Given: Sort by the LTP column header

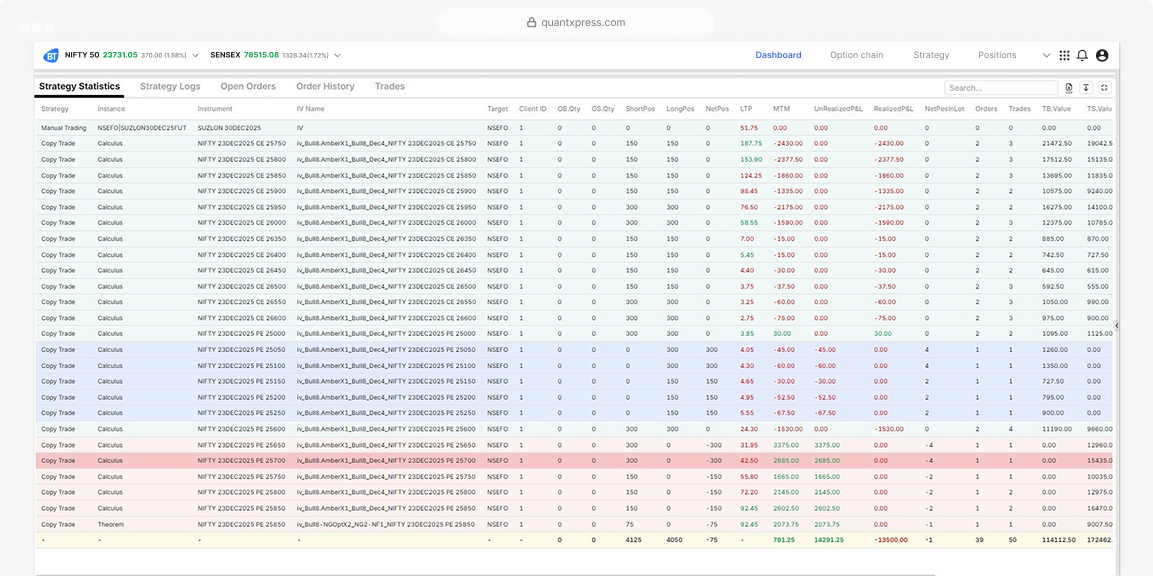Looking at the screenshot, I should click(746, 109).
